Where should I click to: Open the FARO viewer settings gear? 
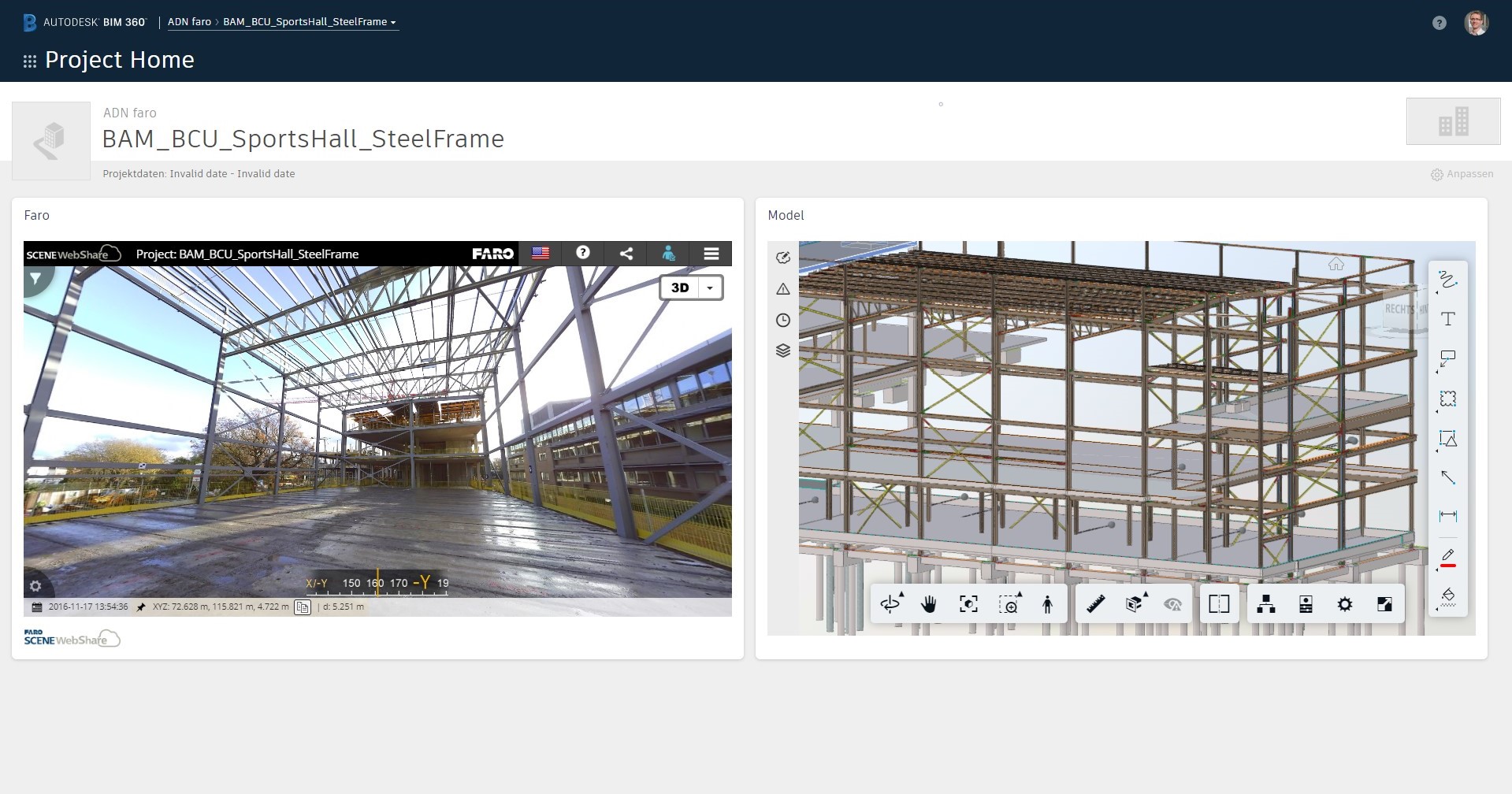click(35, 586)
